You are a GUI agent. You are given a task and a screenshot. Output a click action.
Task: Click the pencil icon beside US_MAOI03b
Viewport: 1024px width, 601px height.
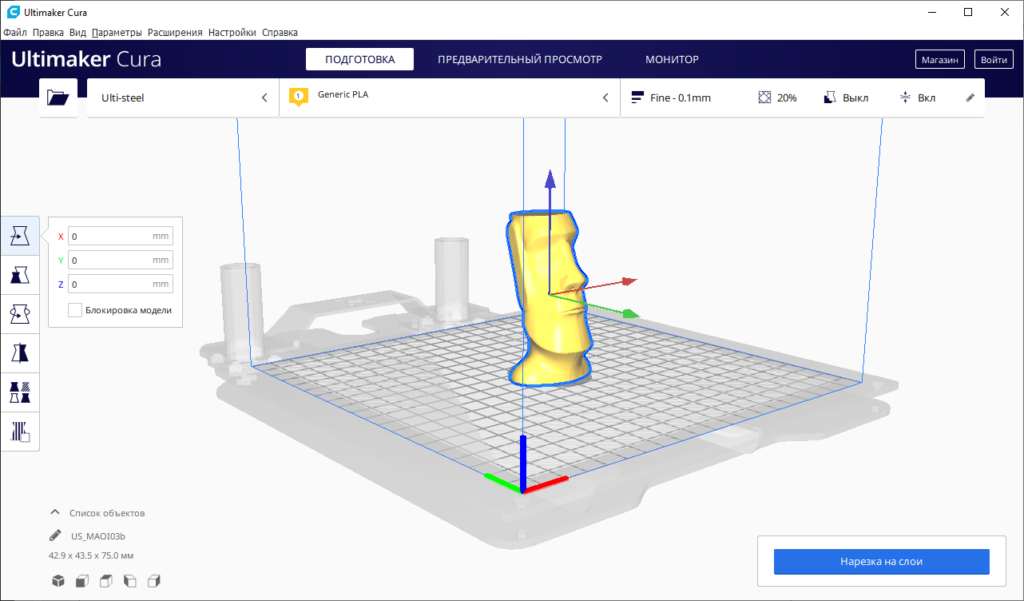(x=54, y=536)
